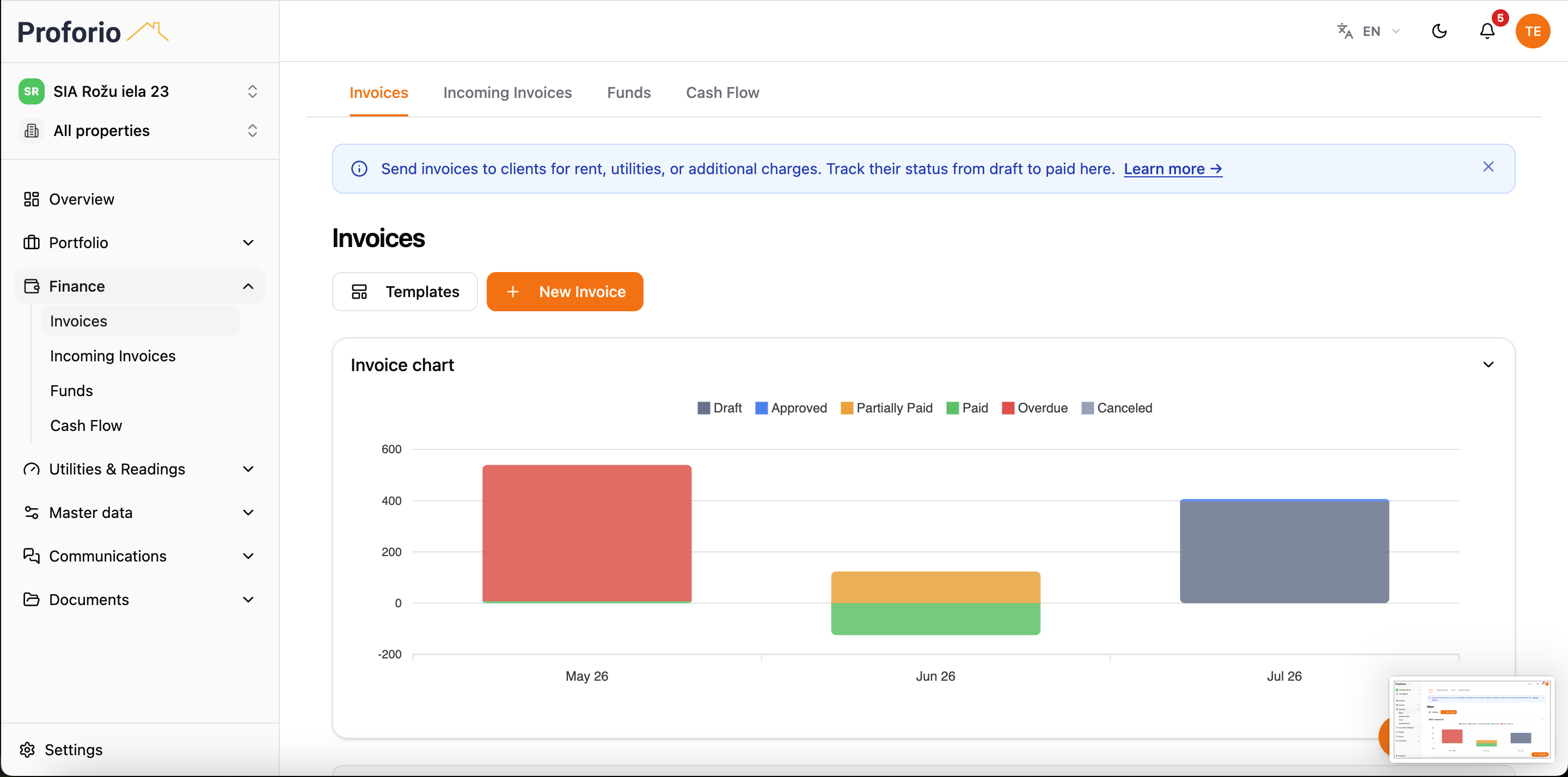Click the Invoice chart heading

coord(402,365)
